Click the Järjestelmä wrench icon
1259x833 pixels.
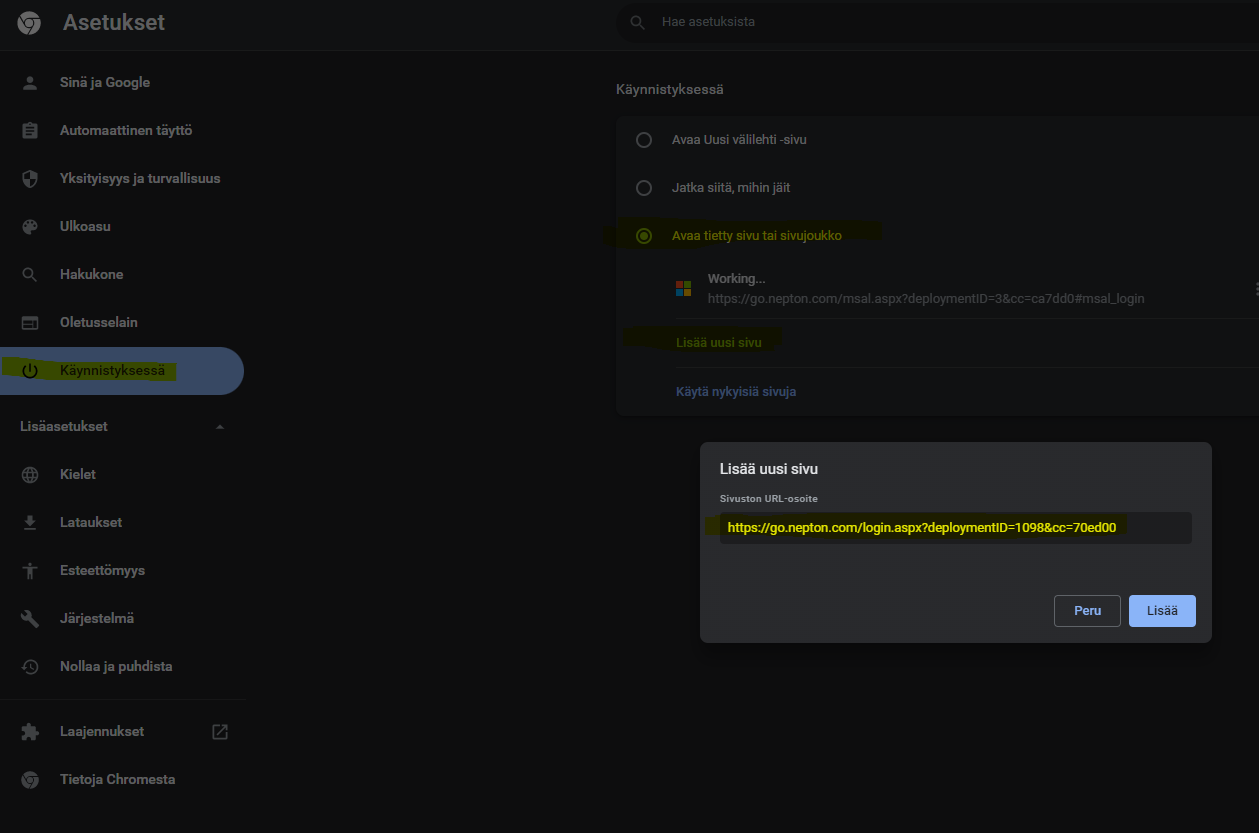(x=30, y=618)
